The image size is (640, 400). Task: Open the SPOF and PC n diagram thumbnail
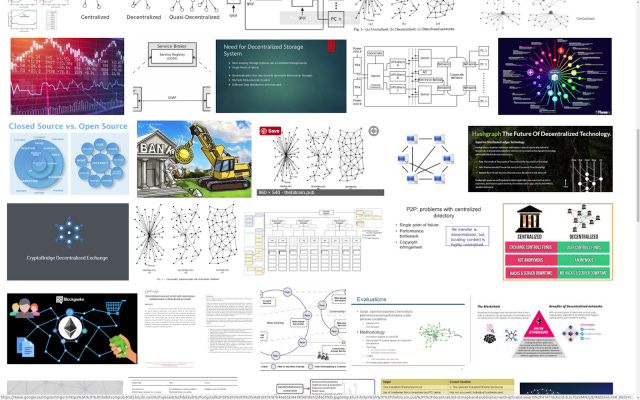coord(293,15)
